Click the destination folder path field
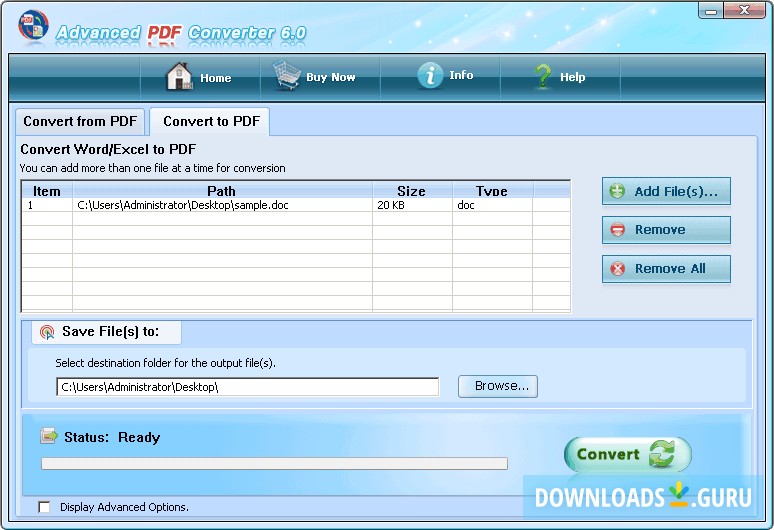 tap(248, 387)
